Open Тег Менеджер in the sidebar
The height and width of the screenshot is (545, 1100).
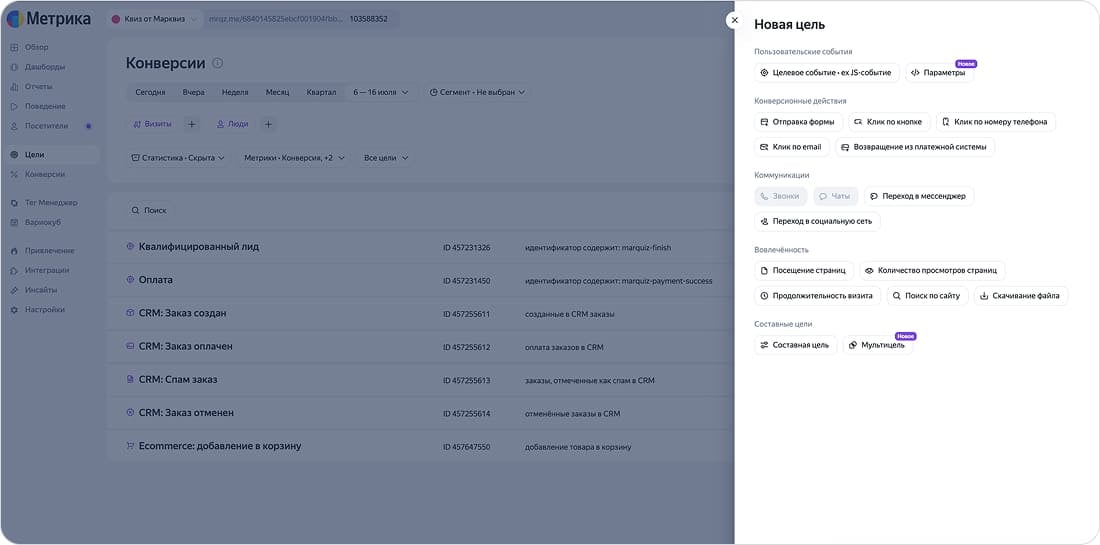click(x=51, y=203)
